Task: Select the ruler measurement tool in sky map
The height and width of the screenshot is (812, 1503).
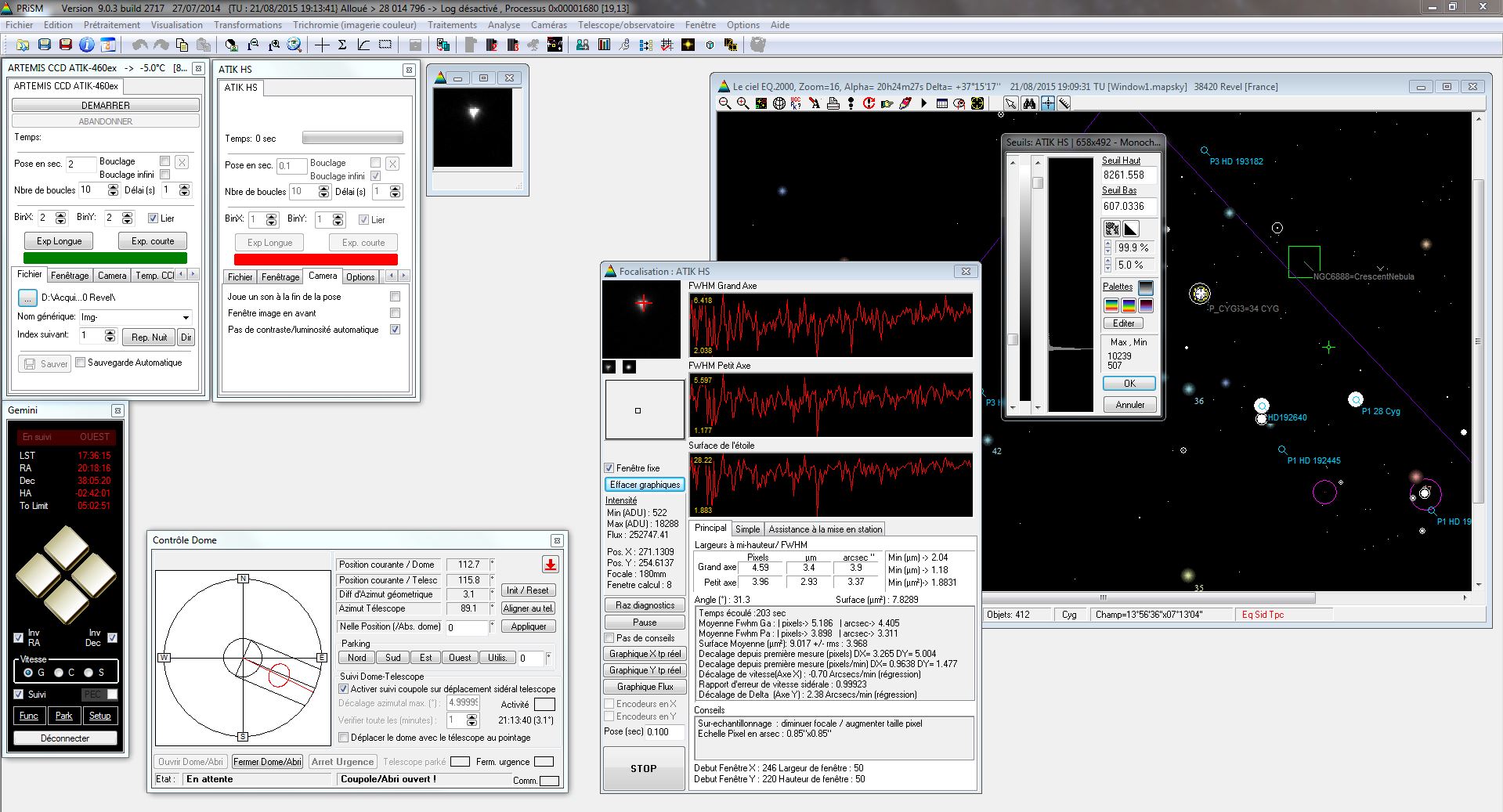Action: 1064,103
